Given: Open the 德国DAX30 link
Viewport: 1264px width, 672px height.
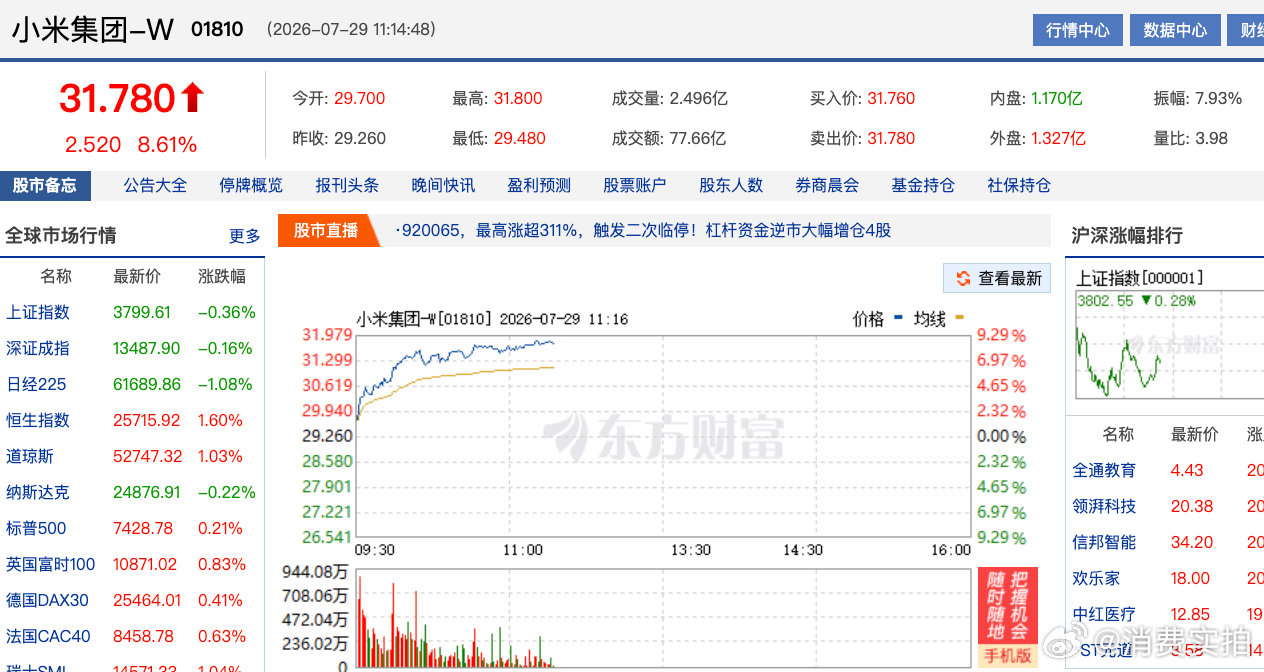Looking at the screenshot, I should pyautogui.click(x=47, y=600).
